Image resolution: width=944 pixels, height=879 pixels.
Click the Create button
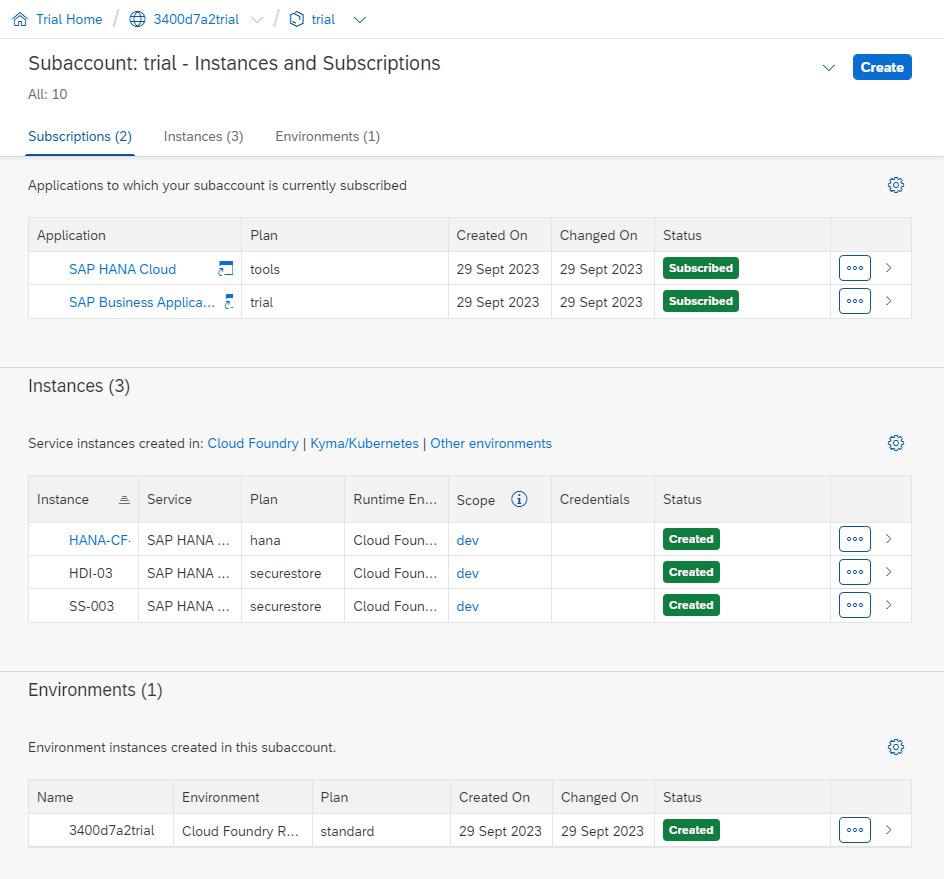[x=882, y=67]
